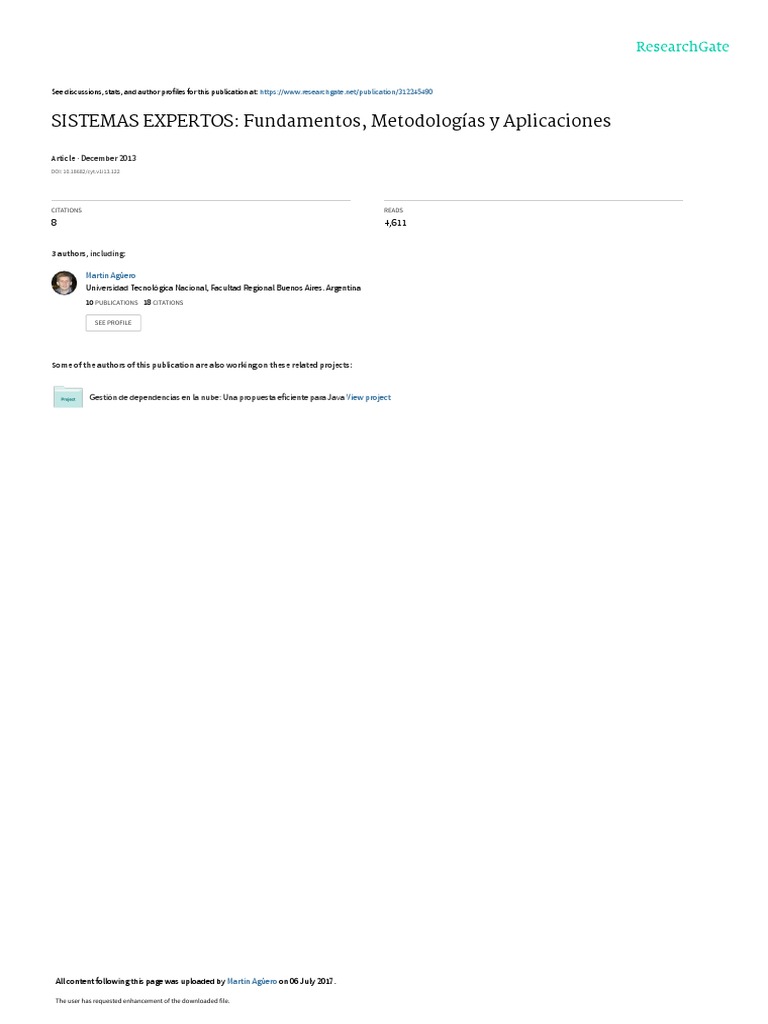Click the green Project folder icon
Screen dimensions: 768x1024
[x=68, y=397]
